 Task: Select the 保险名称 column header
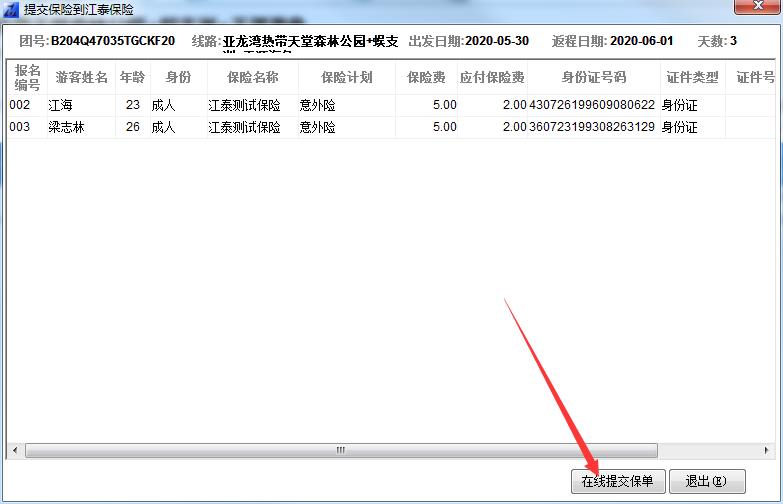[251, 77]
